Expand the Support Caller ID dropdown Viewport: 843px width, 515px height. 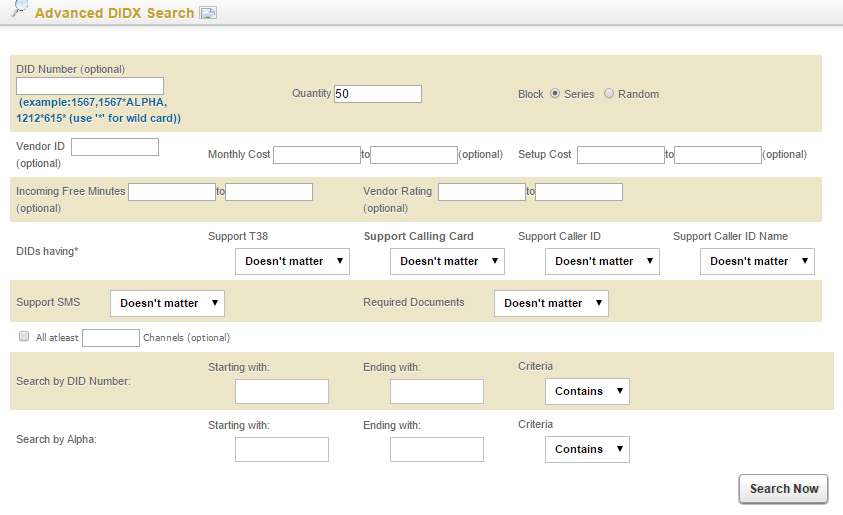point(602,261)
